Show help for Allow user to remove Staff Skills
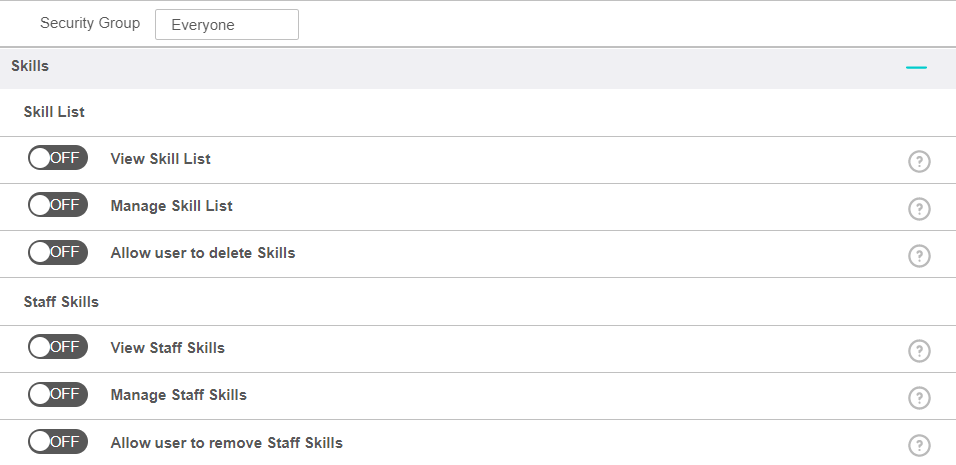The image size is (956, 465). [919, 446]
